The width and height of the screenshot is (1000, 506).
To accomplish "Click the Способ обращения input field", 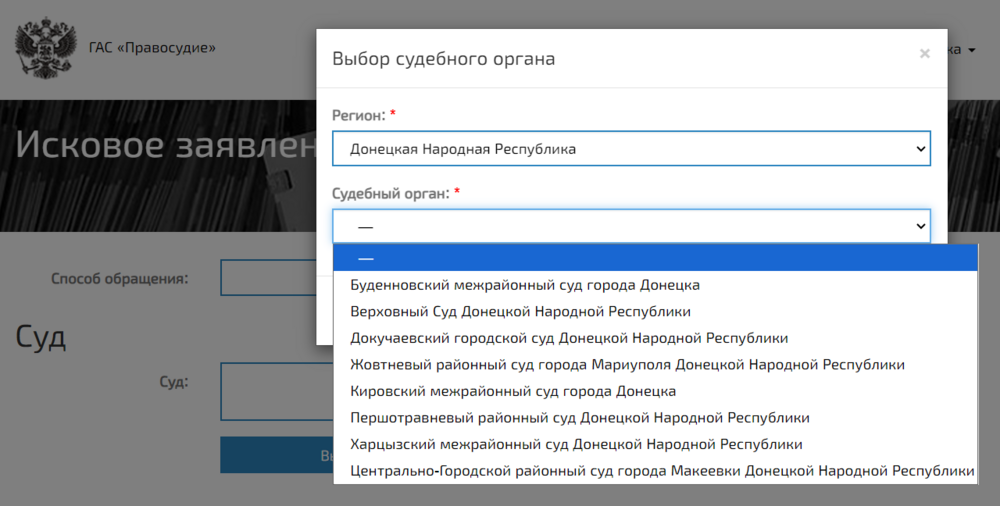I will pos(268,278).
